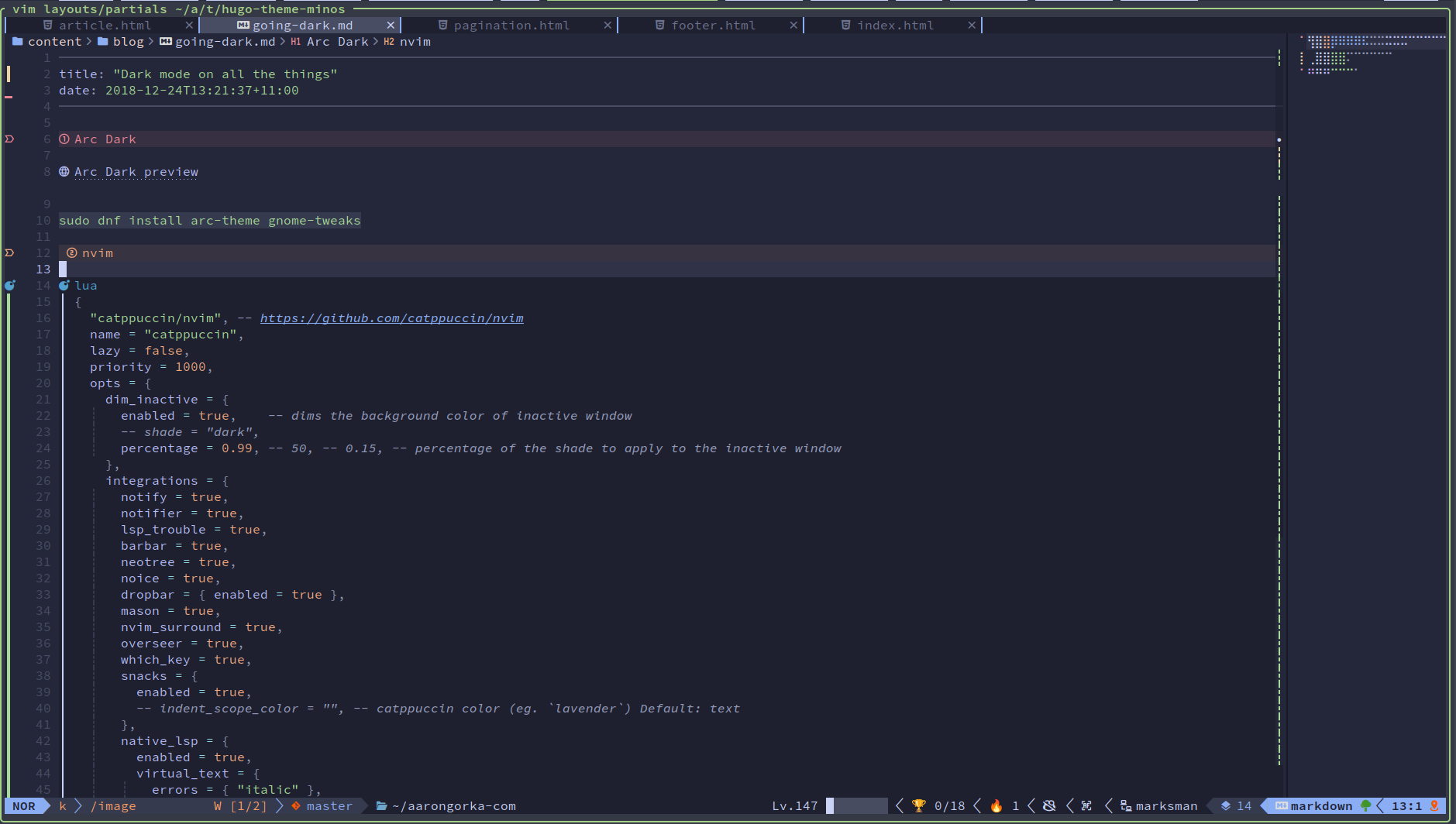Switch to the footer.html tab
The height and width of the screenshot is (824, 1456).
(711, 25)
